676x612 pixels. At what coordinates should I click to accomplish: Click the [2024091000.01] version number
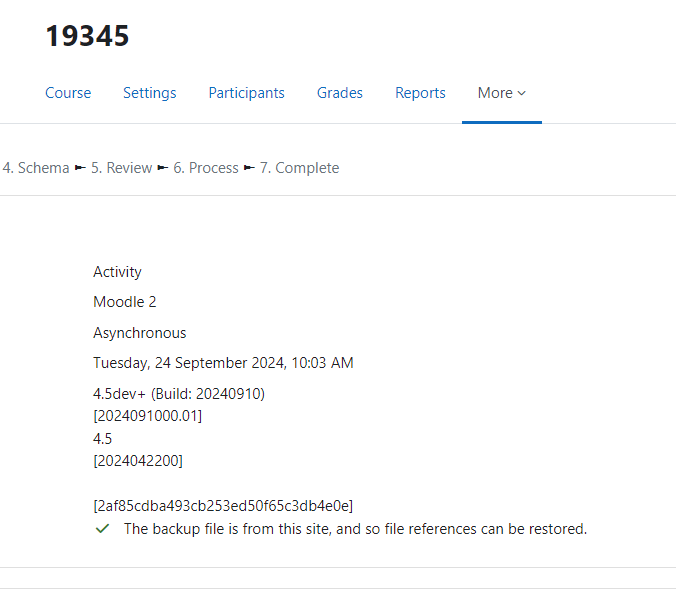[147, 416]
